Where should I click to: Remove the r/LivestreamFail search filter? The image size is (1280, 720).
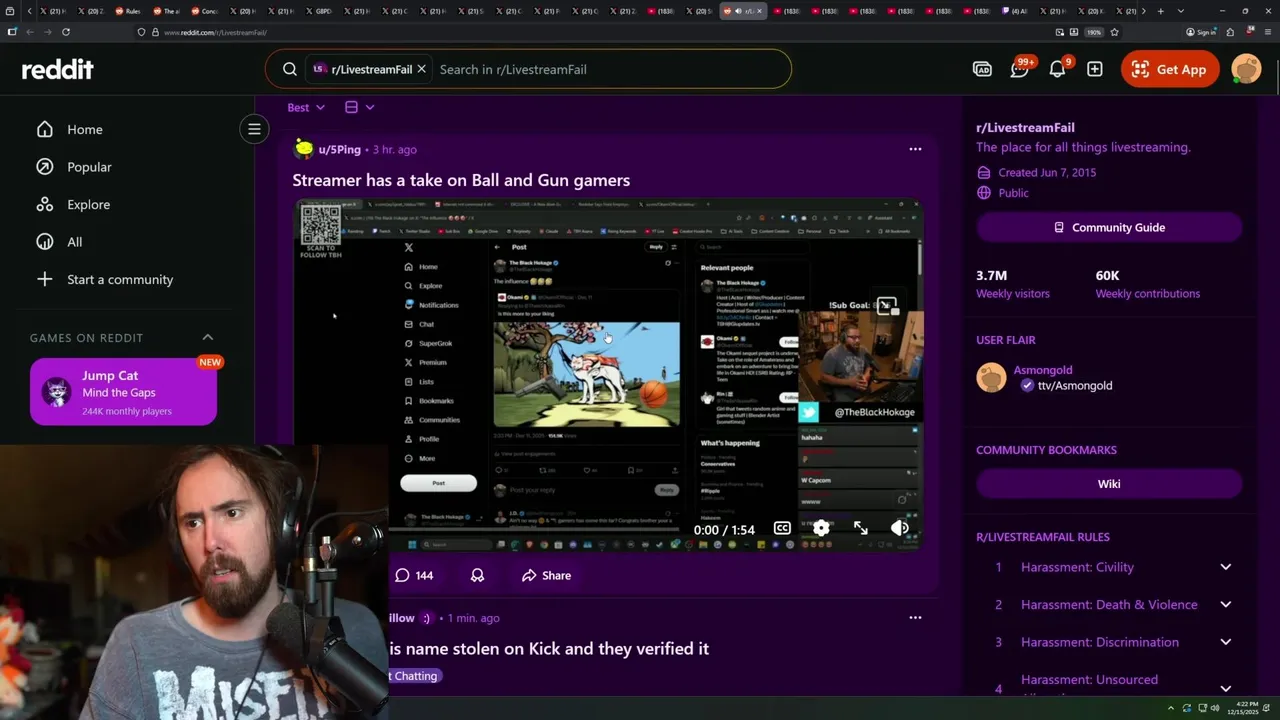pos(421,69)
